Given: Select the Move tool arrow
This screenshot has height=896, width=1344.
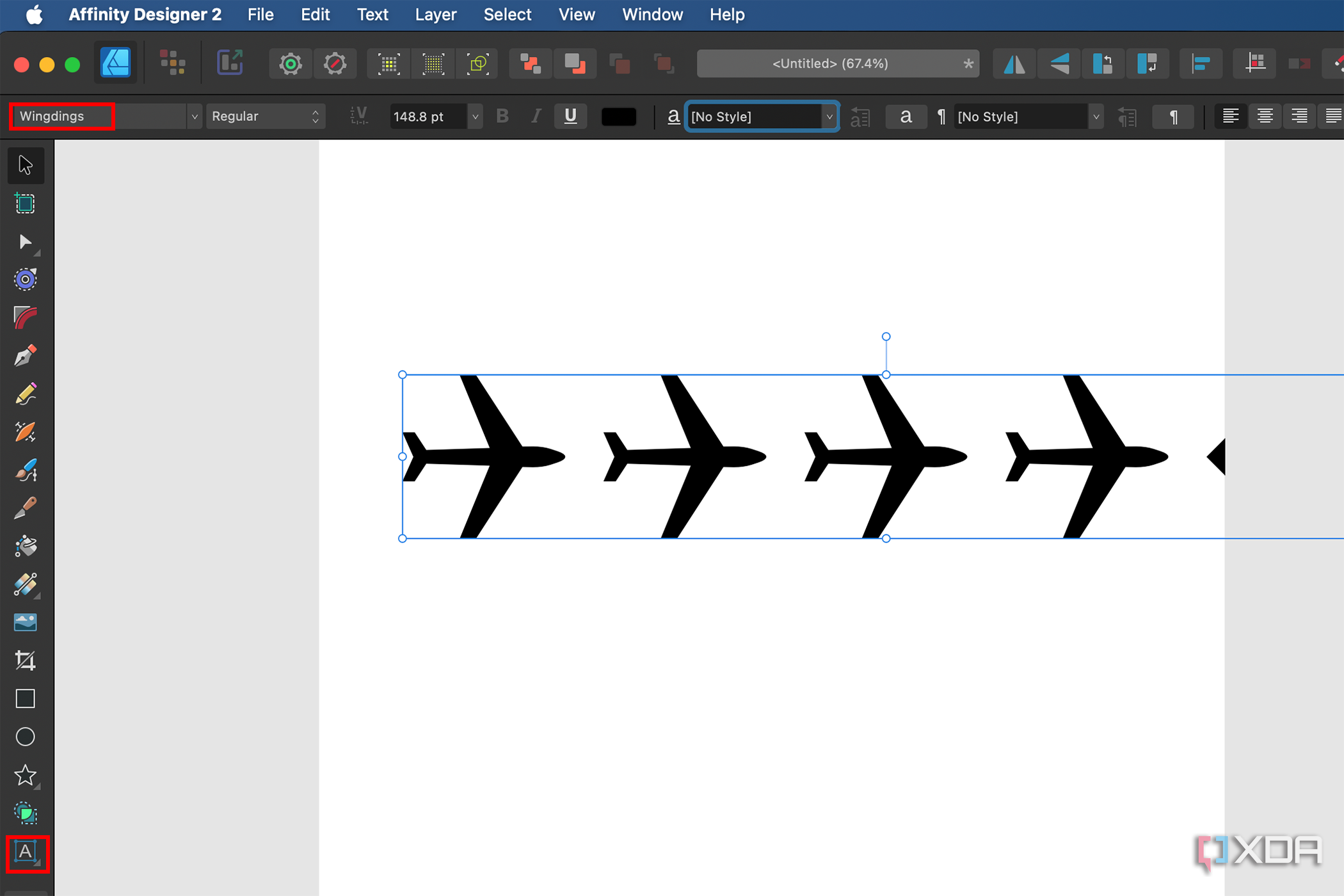Looking at the screenshot, I should (26, 165).
